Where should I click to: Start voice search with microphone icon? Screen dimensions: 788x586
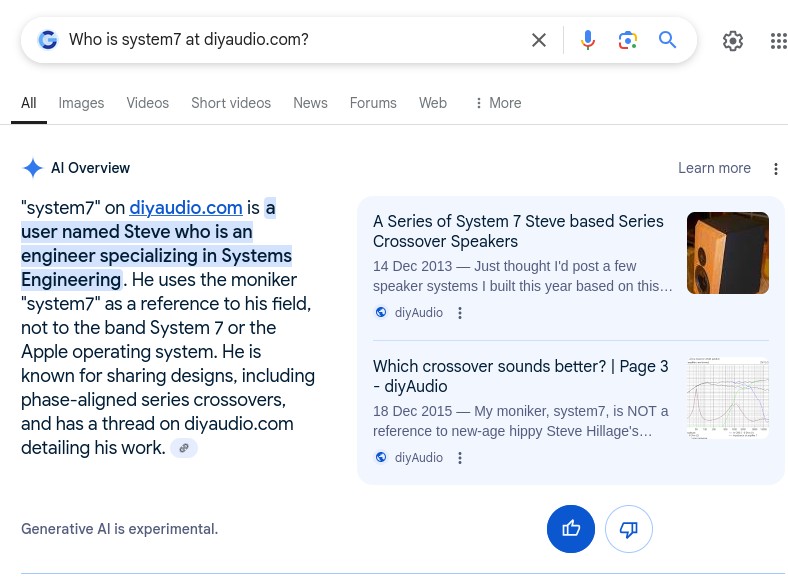pyautogui.click(x=587, y=40)
